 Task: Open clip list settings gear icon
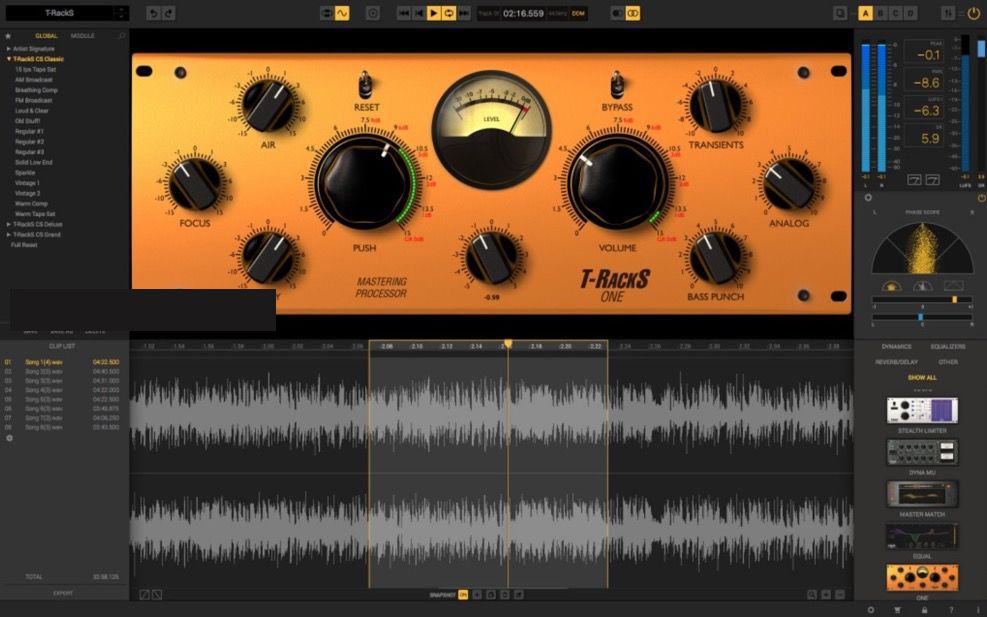coord(9,438)
